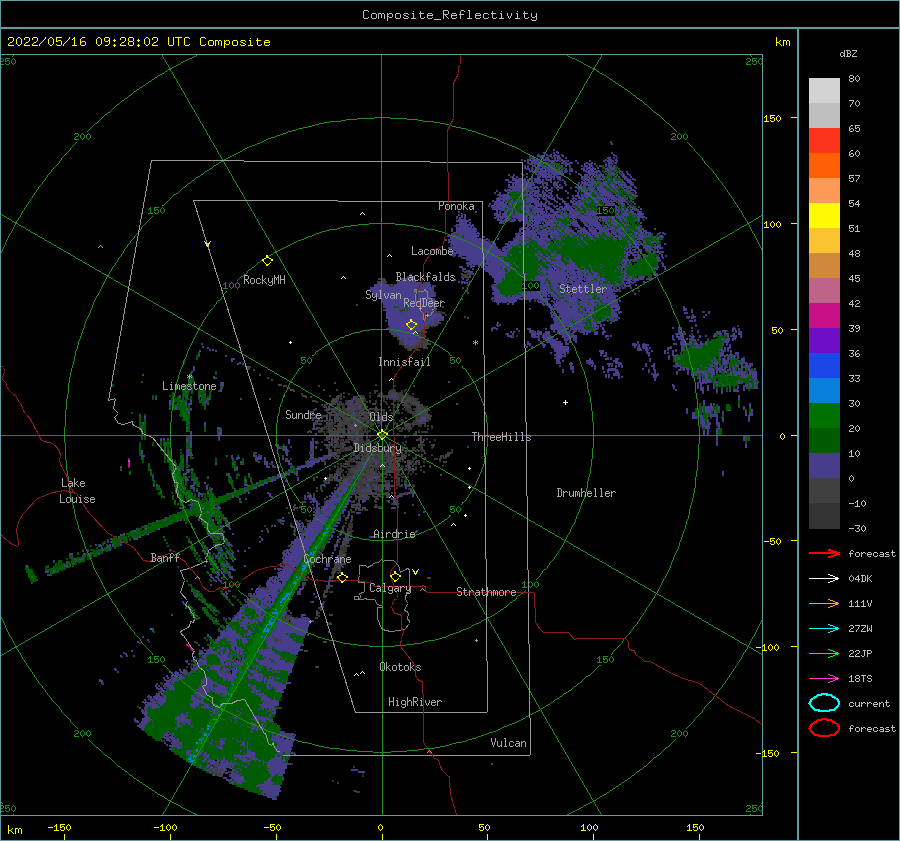Viewport: 900px width, 841px height.
Task: Click the Stettler city label
Action: [x=583, y=289]
